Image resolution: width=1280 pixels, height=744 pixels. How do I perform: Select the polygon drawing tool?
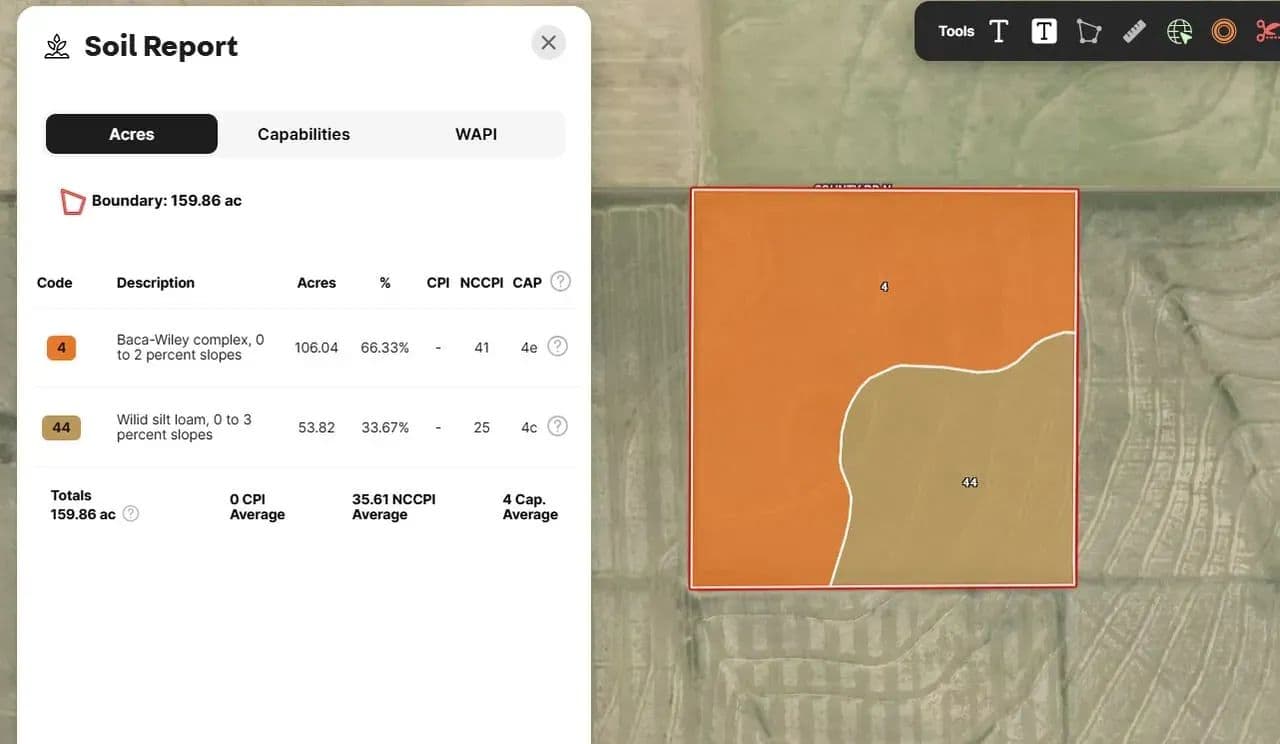[x=1088, y=31]
